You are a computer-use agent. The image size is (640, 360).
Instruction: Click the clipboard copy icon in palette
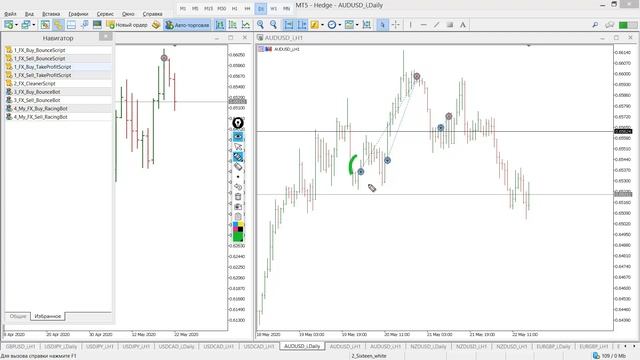(x=238, y=217)
